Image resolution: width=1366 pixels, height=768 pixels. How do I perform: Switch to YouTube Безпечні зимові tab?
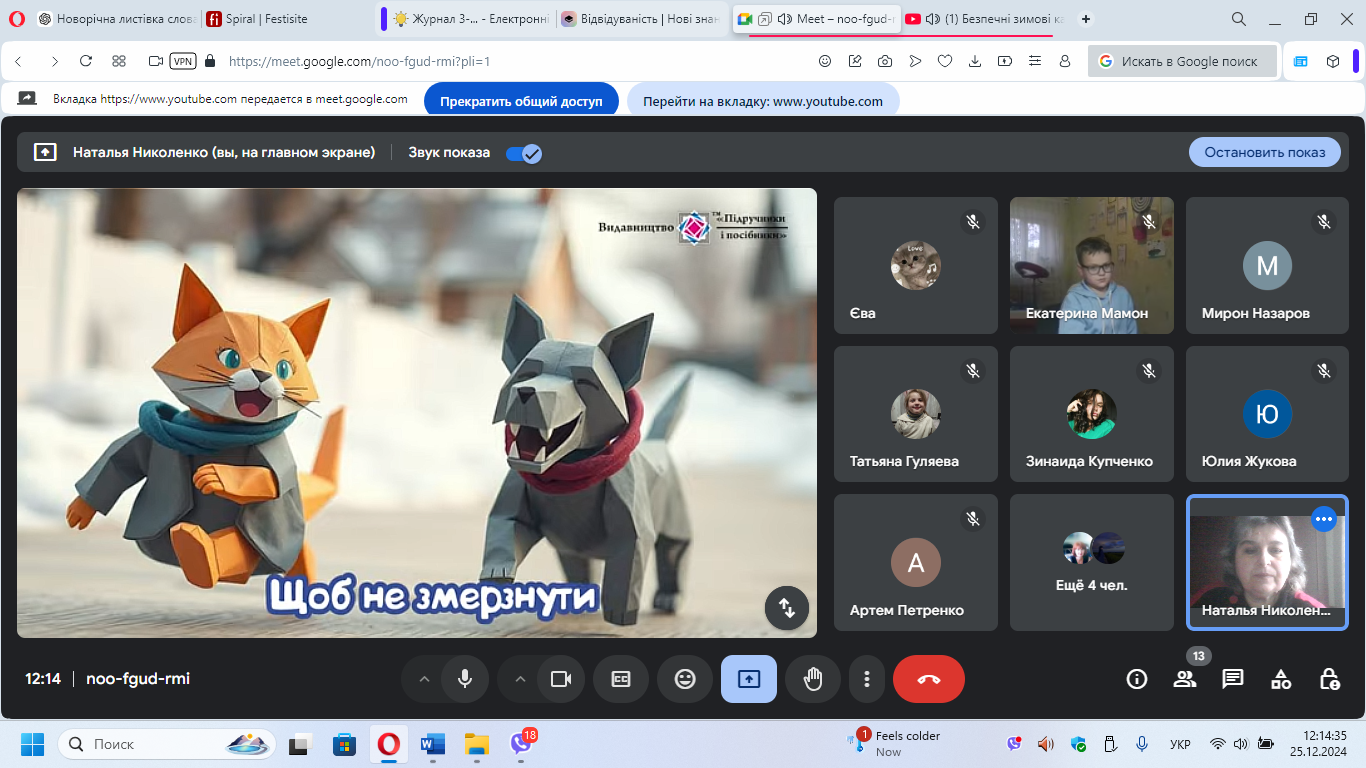984,19
